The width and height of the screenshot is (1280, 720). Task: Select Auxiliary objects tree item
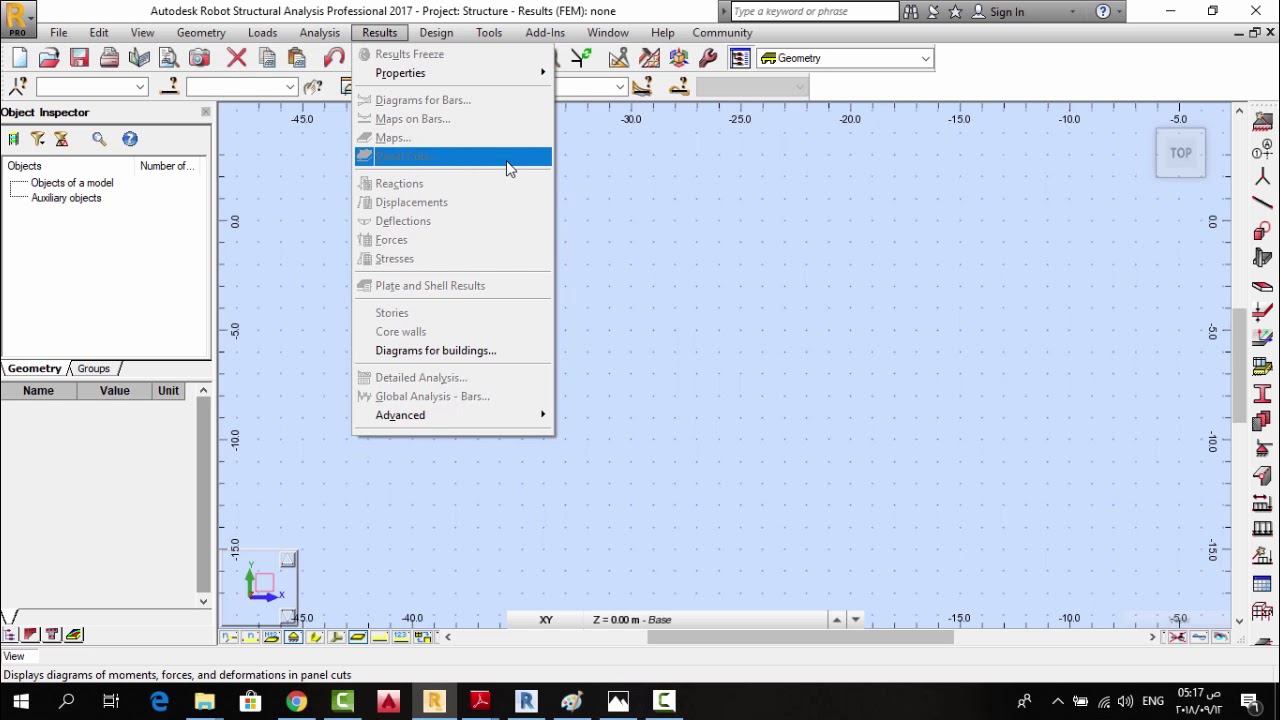(x=66, y=198)
